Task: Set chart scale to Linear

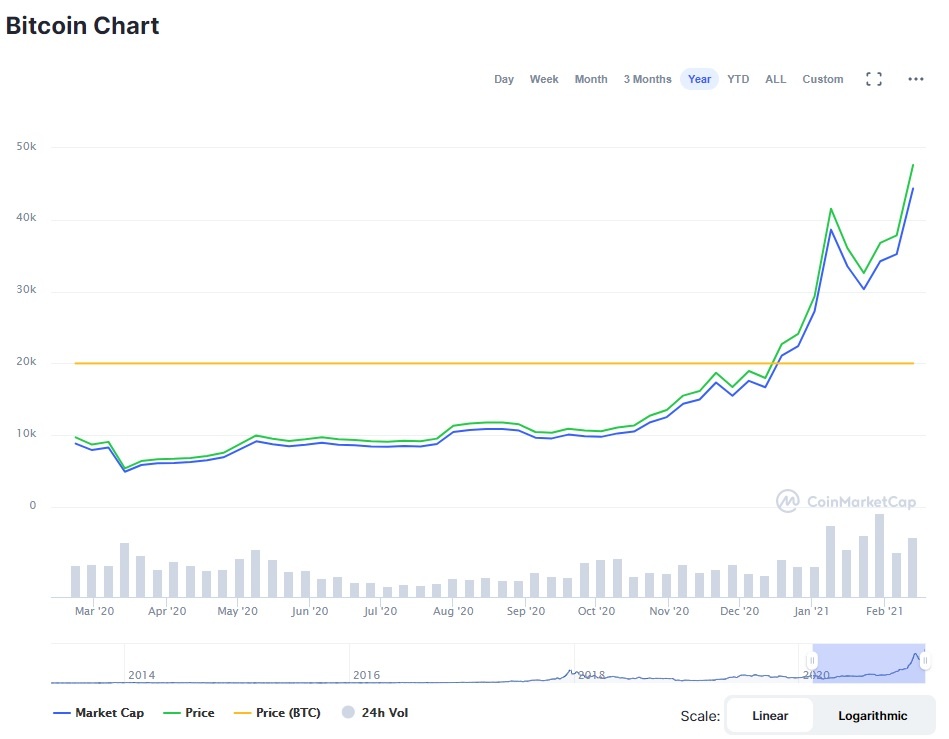Action: point(770,715)
